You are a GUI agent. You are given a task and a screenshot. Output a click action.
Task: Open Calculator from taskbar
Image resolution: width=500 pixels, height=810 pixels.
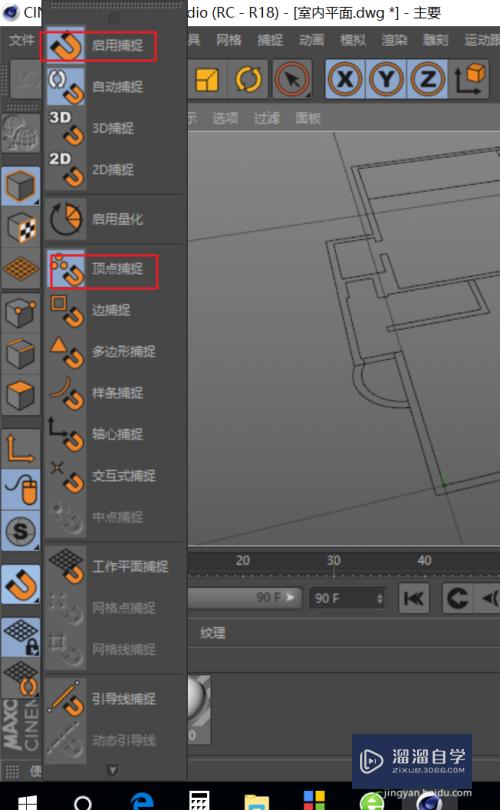[x=199, y=801]
